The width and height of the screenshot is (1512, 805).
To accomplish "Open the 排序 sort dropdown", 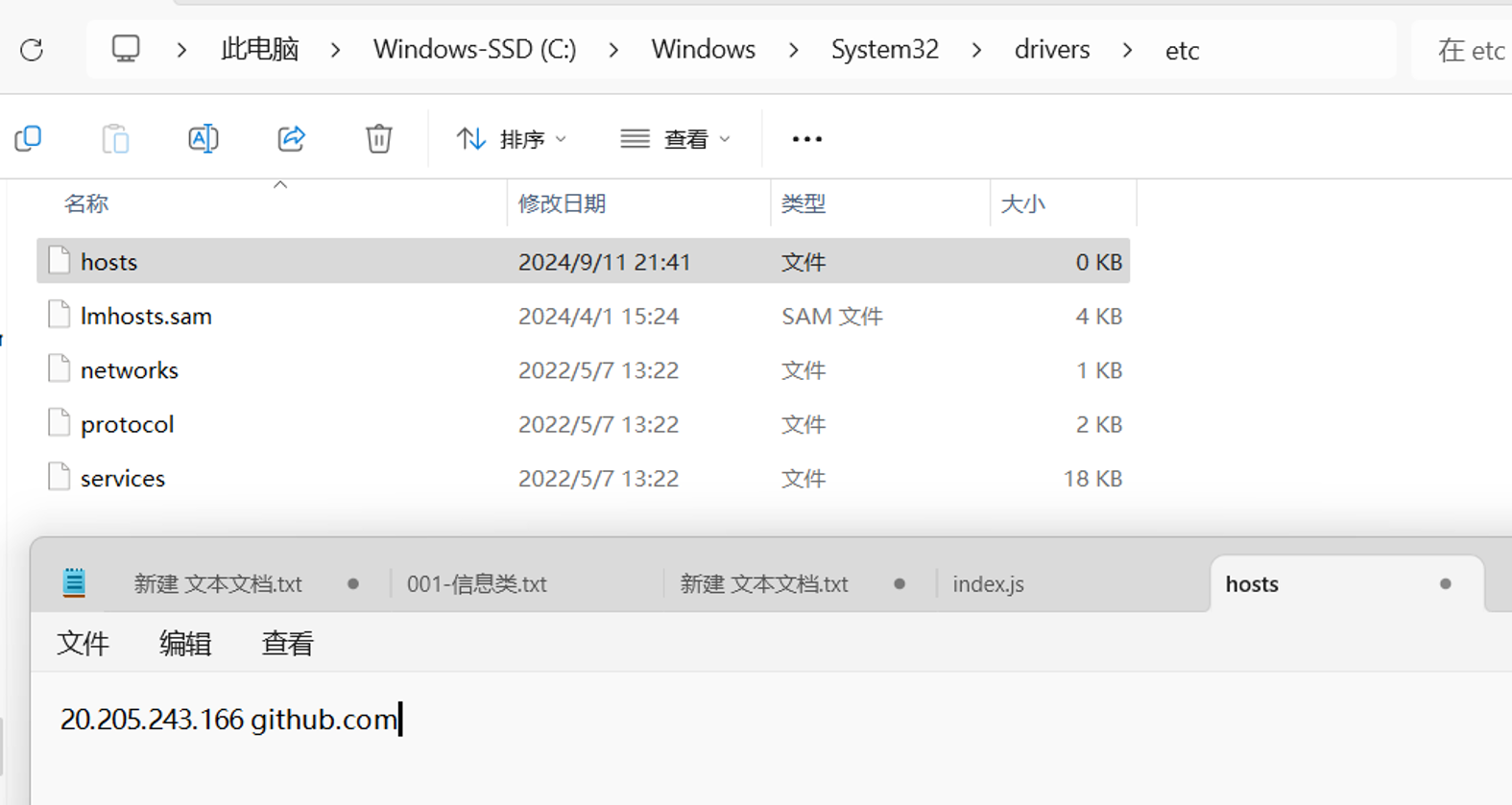I will click(512, 139).
